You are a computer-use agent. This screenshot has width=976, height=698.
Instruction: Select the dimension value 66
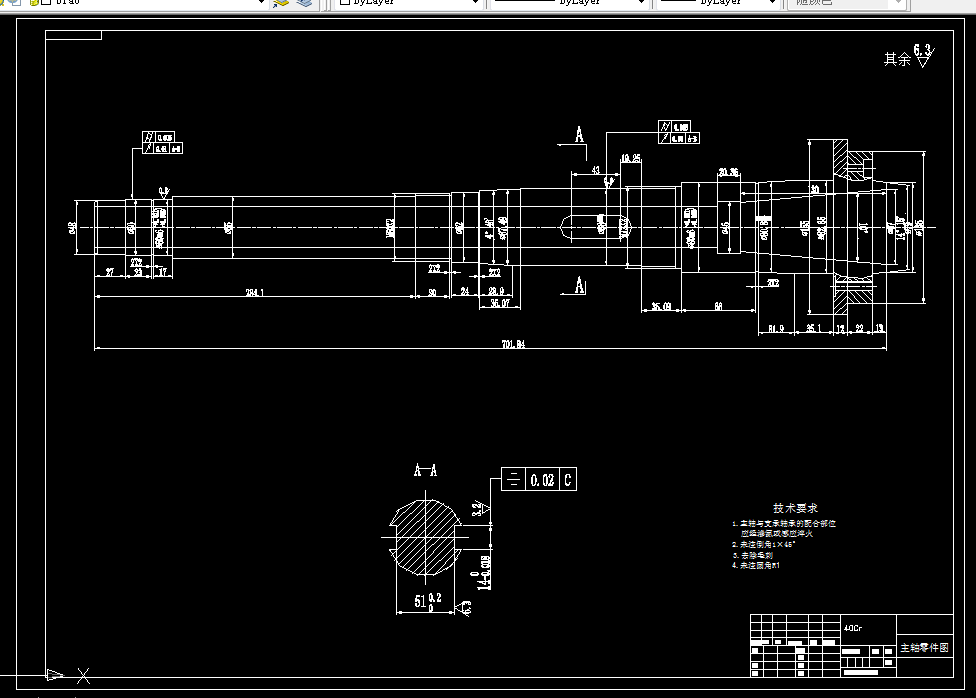pyautogui.click(x=718, y=306)
